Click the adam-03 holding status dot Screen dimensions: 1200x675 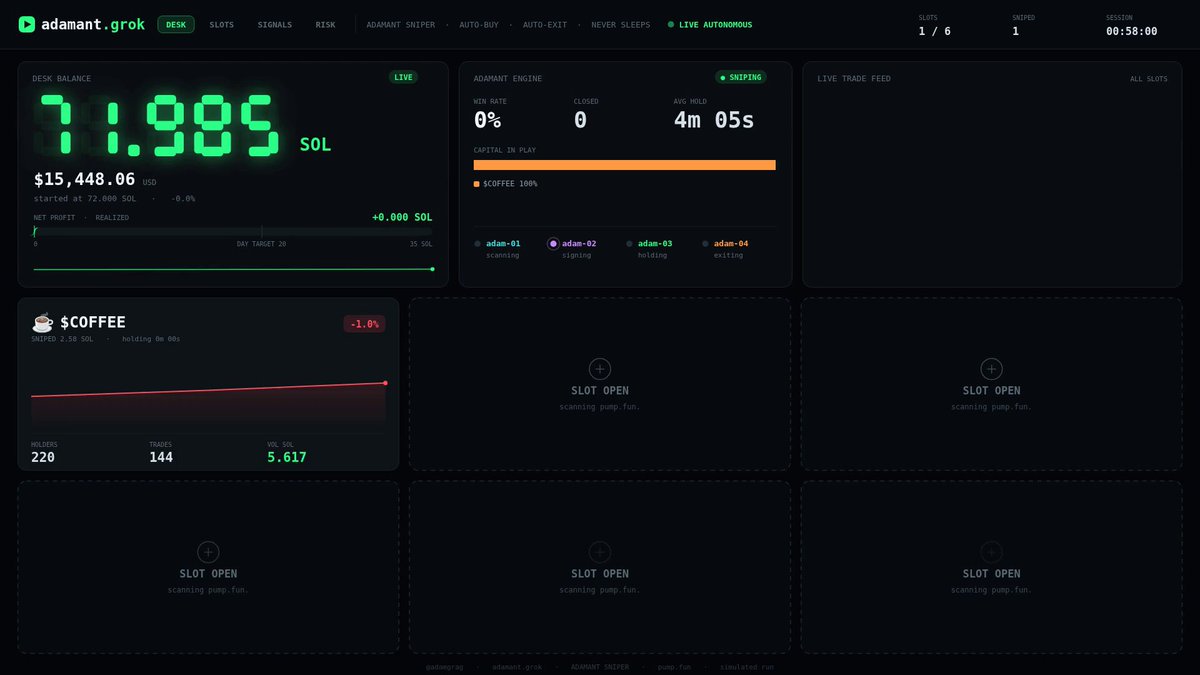click(629, 244)
